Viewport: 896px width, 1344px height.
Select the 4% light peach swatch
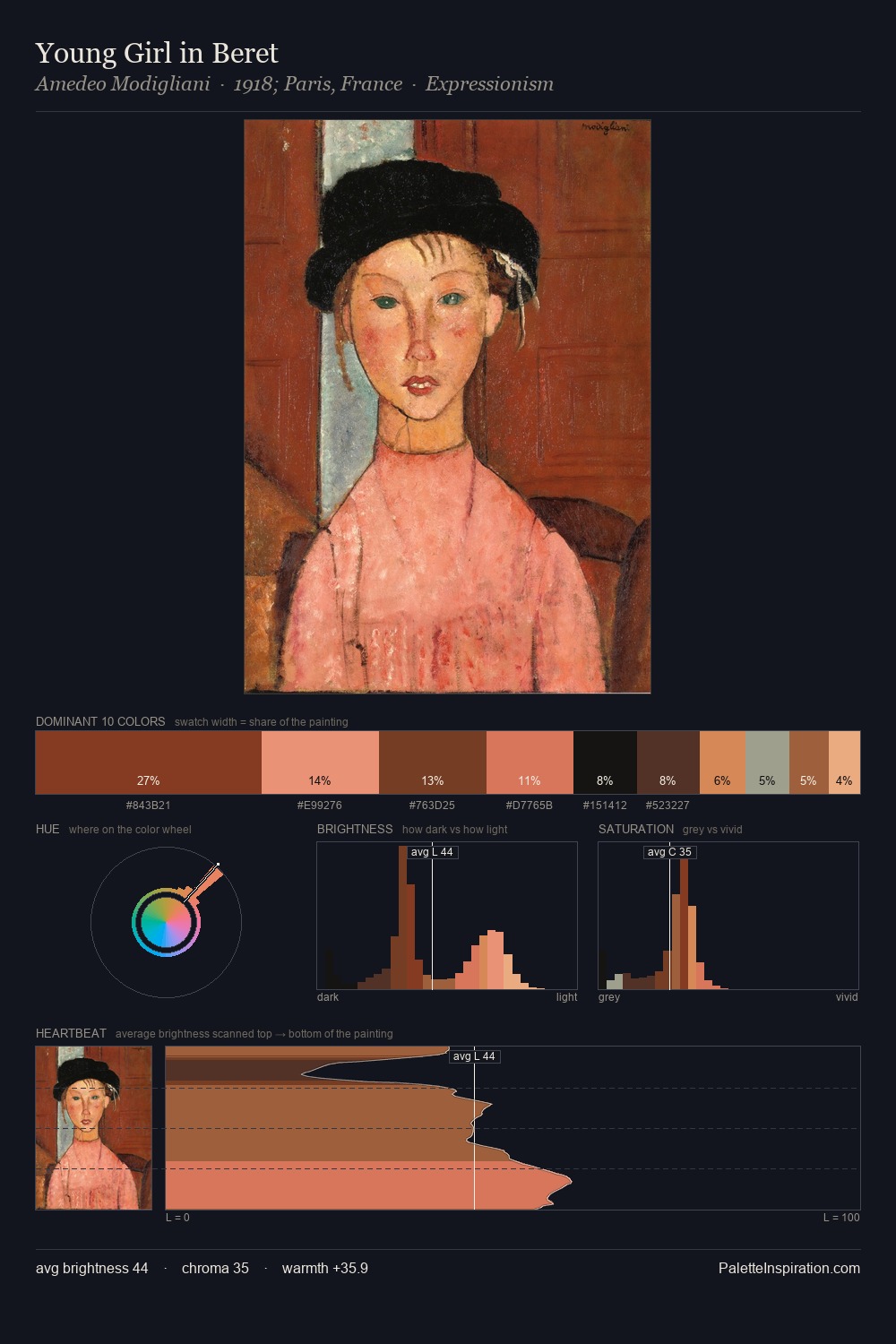(844, 762)
